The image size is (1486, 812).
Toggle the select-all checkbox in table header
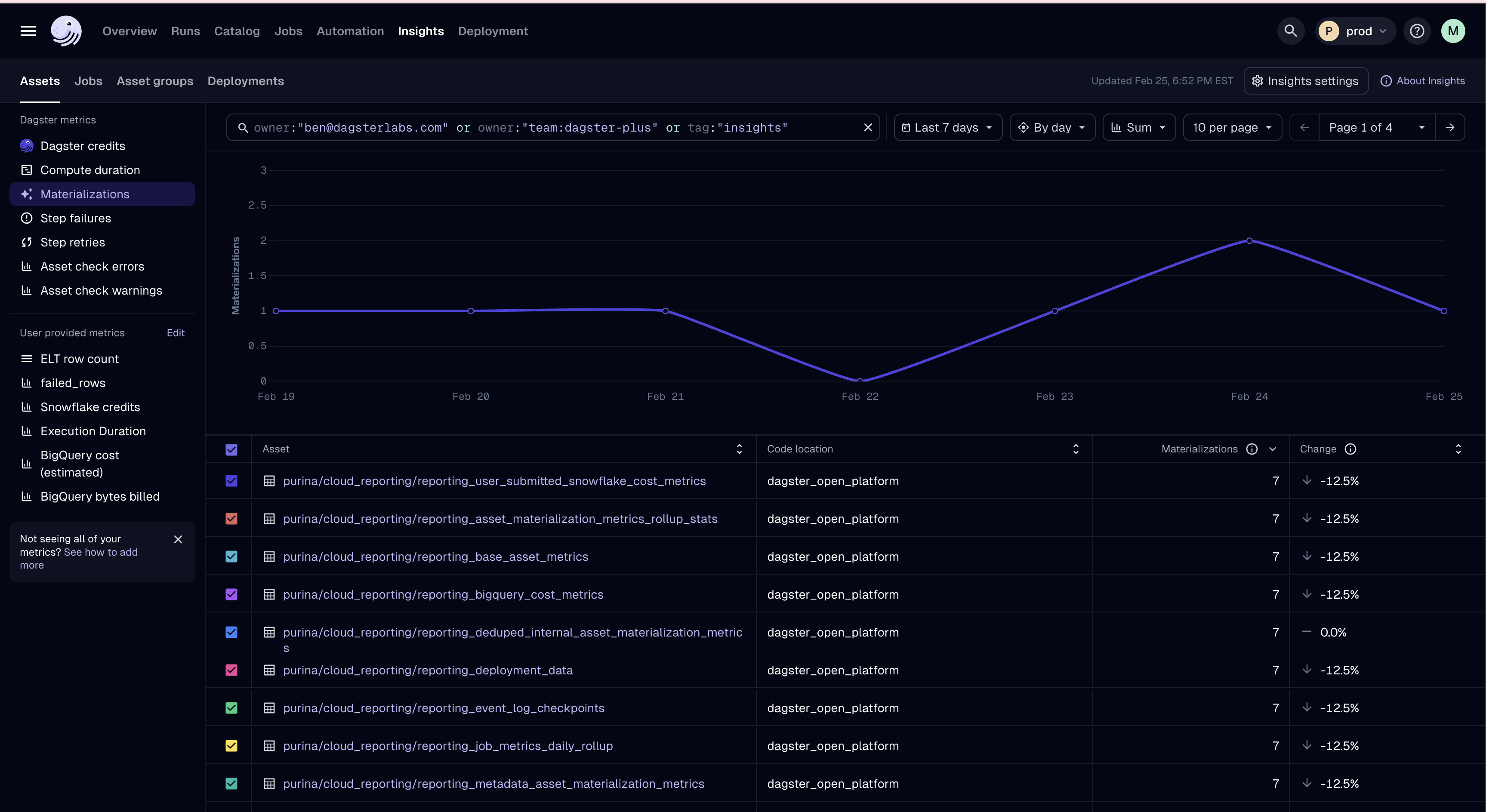(231, 449)
